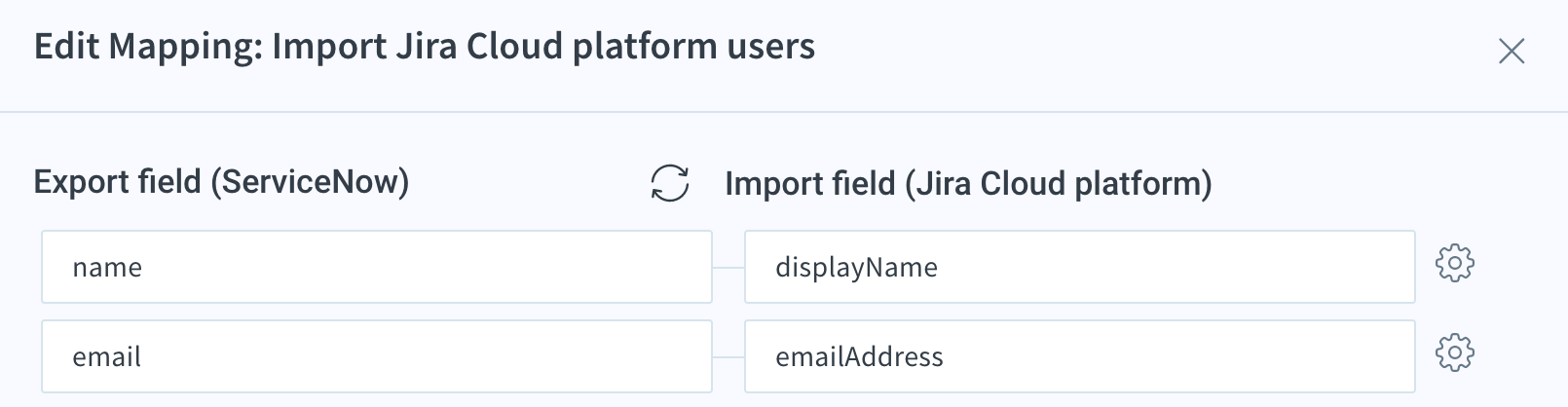Image resolution: width=1568 pixels, height=407 pixels.
Task: Click the 'email' export field
Action: click(x=377, y=356)
